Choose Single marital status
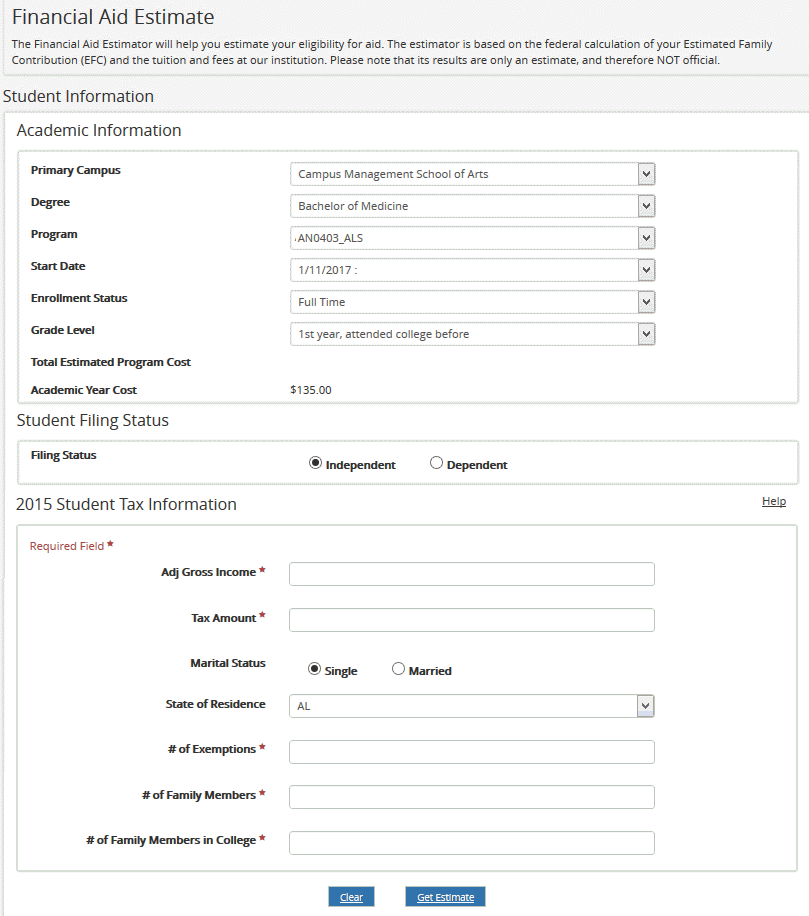Viewport: 809px width, 916px height. pyautogui.click(x=315, y=668)
